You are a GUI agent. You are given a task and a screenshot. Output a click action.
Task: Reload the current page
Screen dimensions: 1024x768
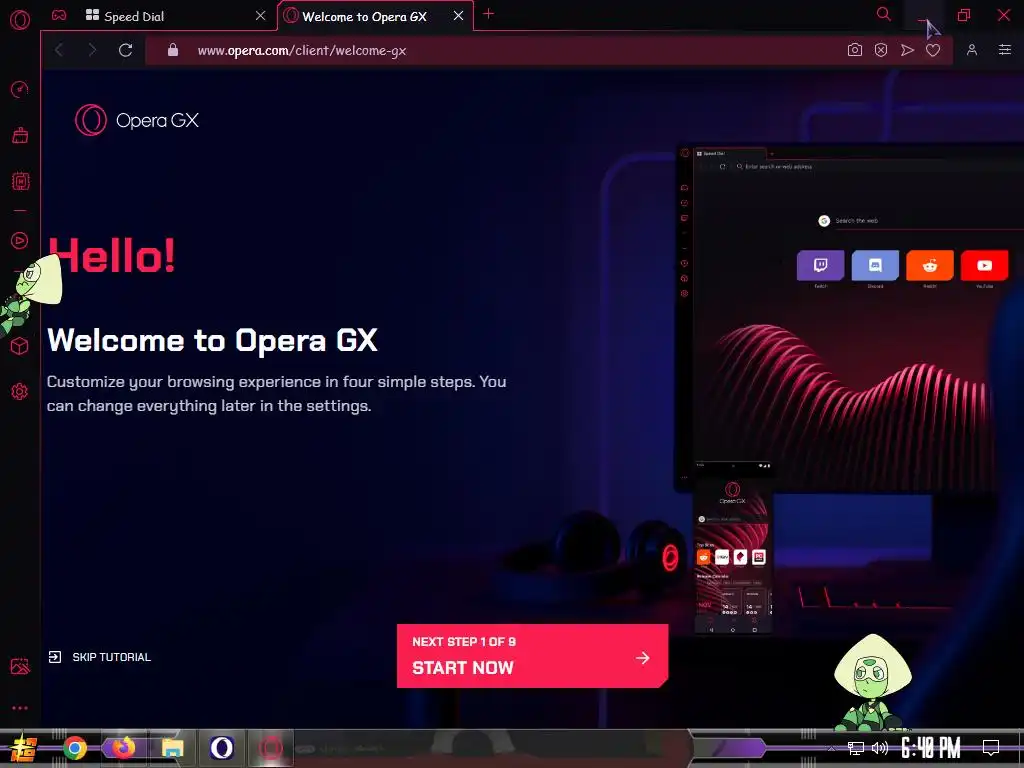[x=125, y=50]
